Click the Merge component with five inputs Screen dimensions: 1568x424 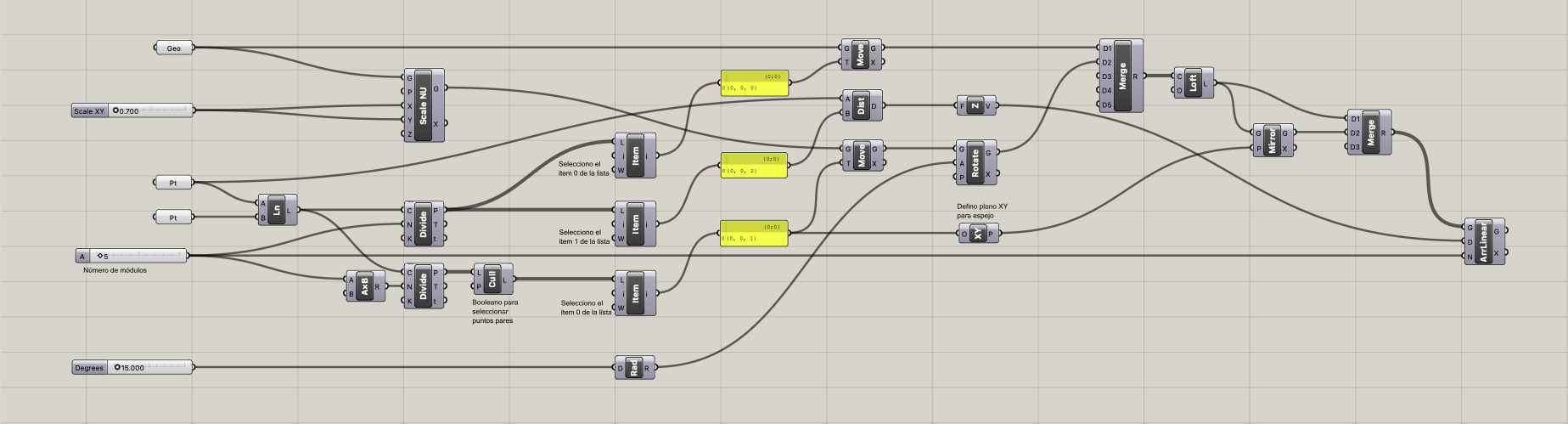coord(1121,76)
